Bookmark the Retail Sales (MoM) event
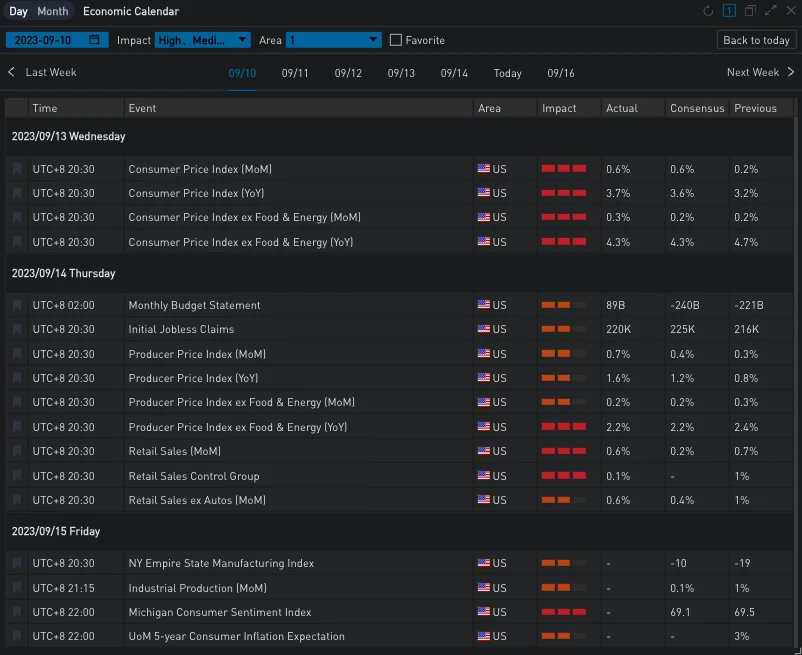The image size is (802, 655). coord(17,450)
